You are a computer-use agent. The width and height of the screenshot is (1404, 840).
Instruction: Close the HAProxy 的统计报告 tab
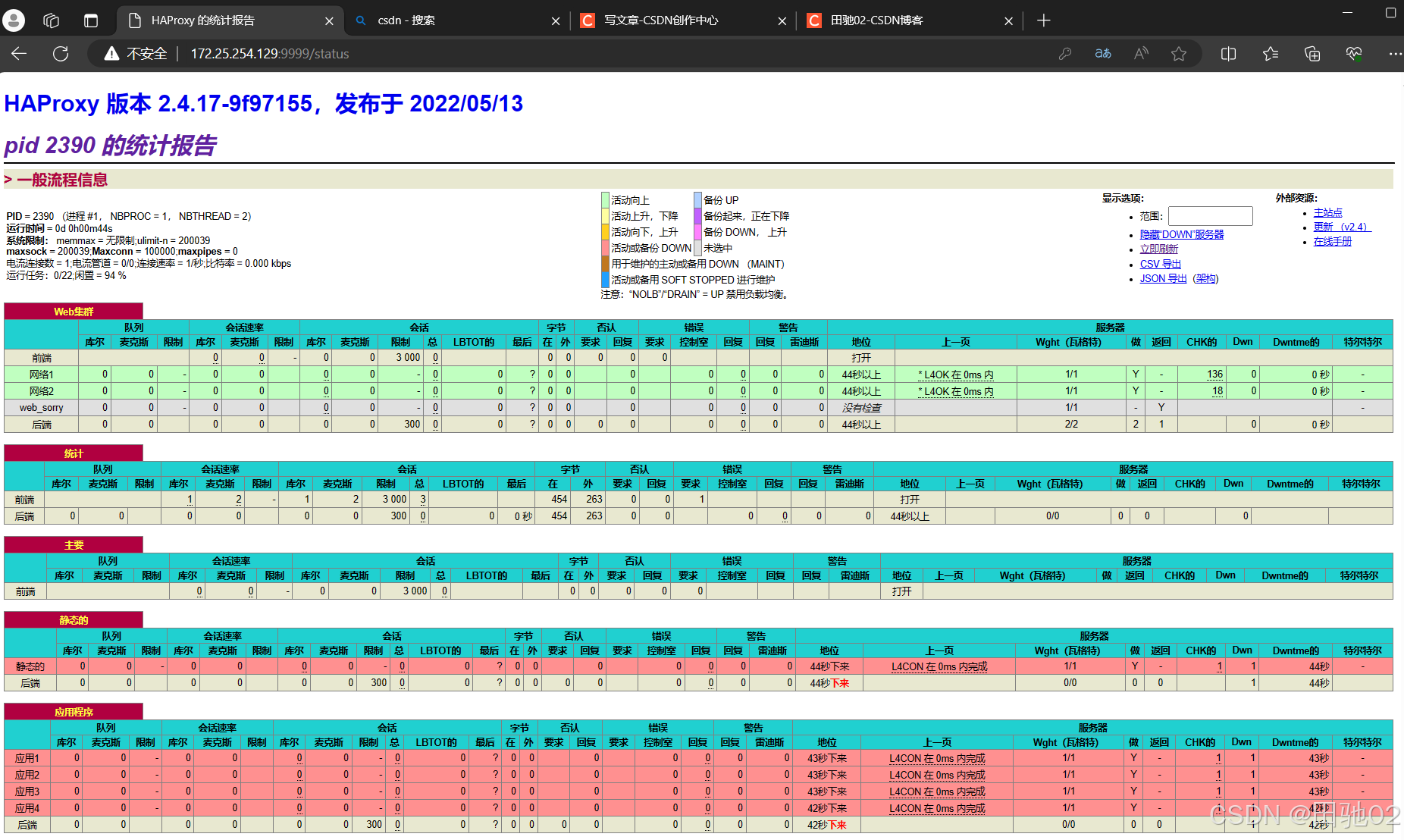329,21
